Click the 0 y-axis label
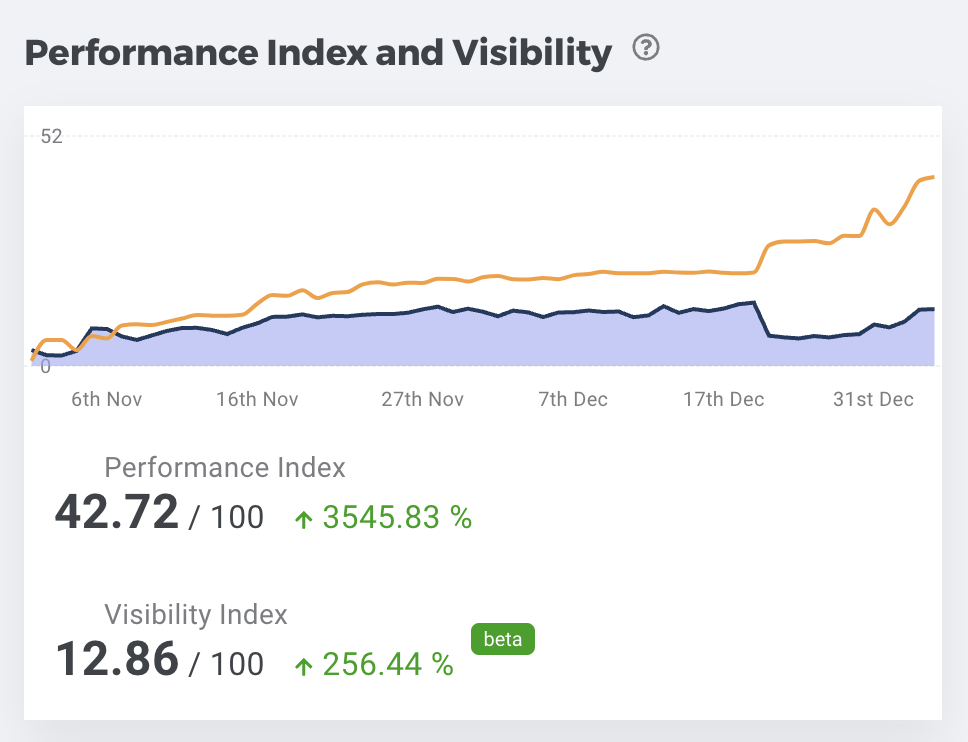This screenshot has height=742, width=968. pos(45,367)
